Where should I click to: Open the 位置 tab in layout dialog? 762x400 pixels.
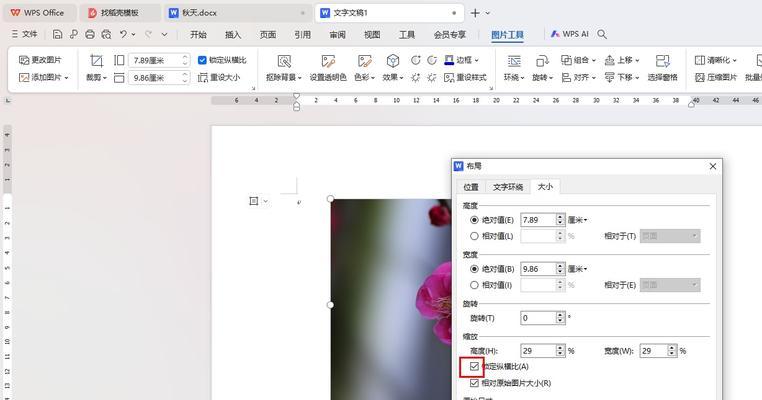(470, 187)
